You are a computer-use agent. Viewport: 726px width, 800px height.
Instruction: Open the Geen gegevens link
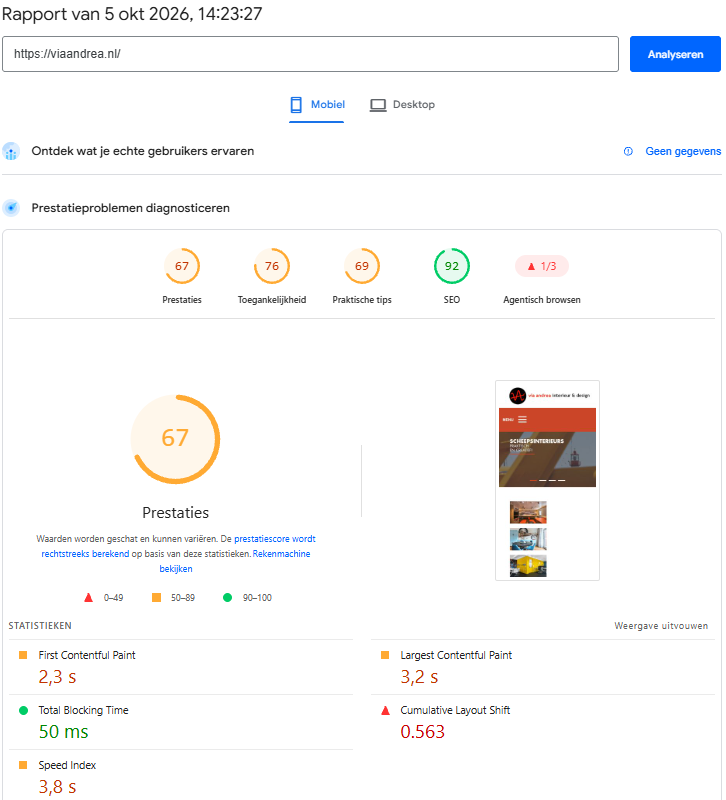pos(683,151)
